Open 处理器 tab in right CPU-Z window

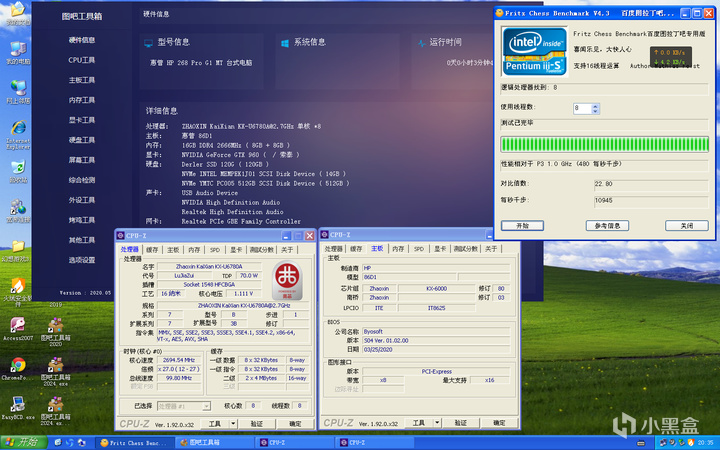334,249
